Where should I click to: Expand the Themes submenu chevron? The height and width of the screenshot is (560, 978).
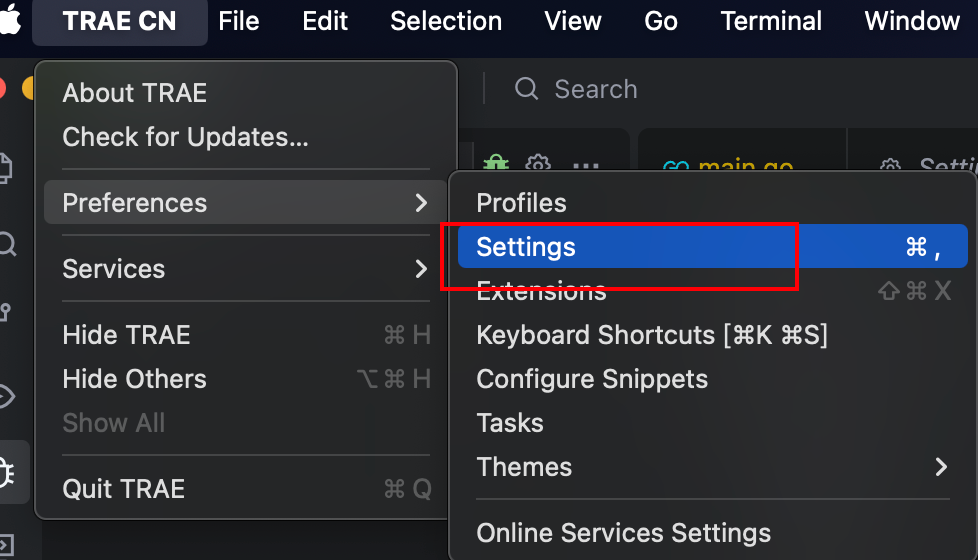940,467
